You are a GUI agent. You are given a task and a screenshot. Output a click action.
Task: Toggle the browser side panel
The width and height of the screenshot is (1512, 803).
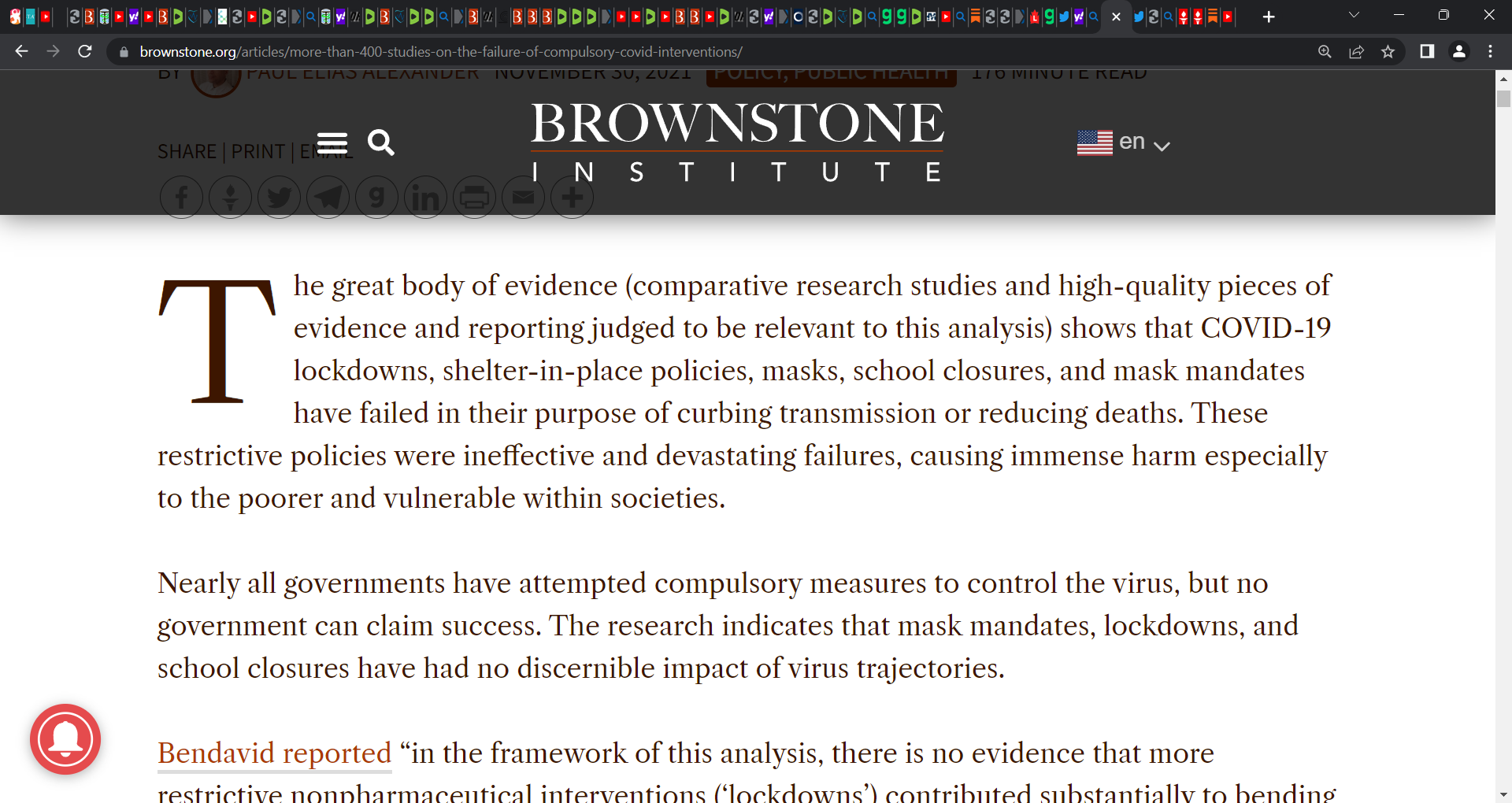tap(1427, 51)
